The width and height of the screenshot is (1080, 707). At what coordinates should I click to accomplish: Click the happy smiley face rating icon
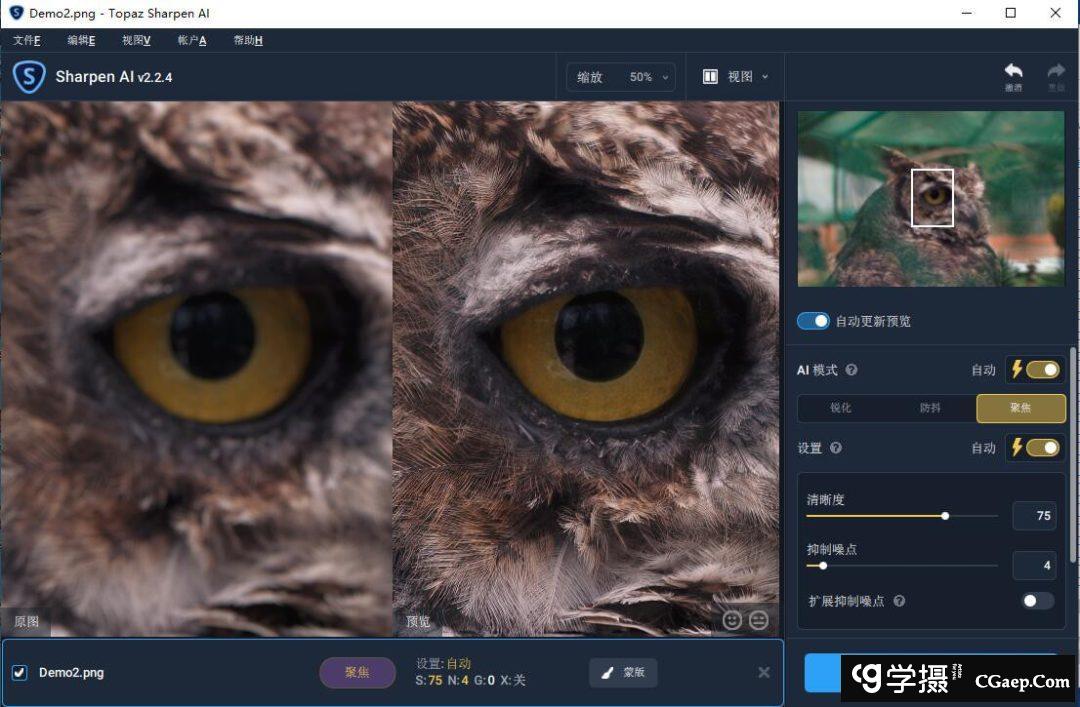(732, 621)
